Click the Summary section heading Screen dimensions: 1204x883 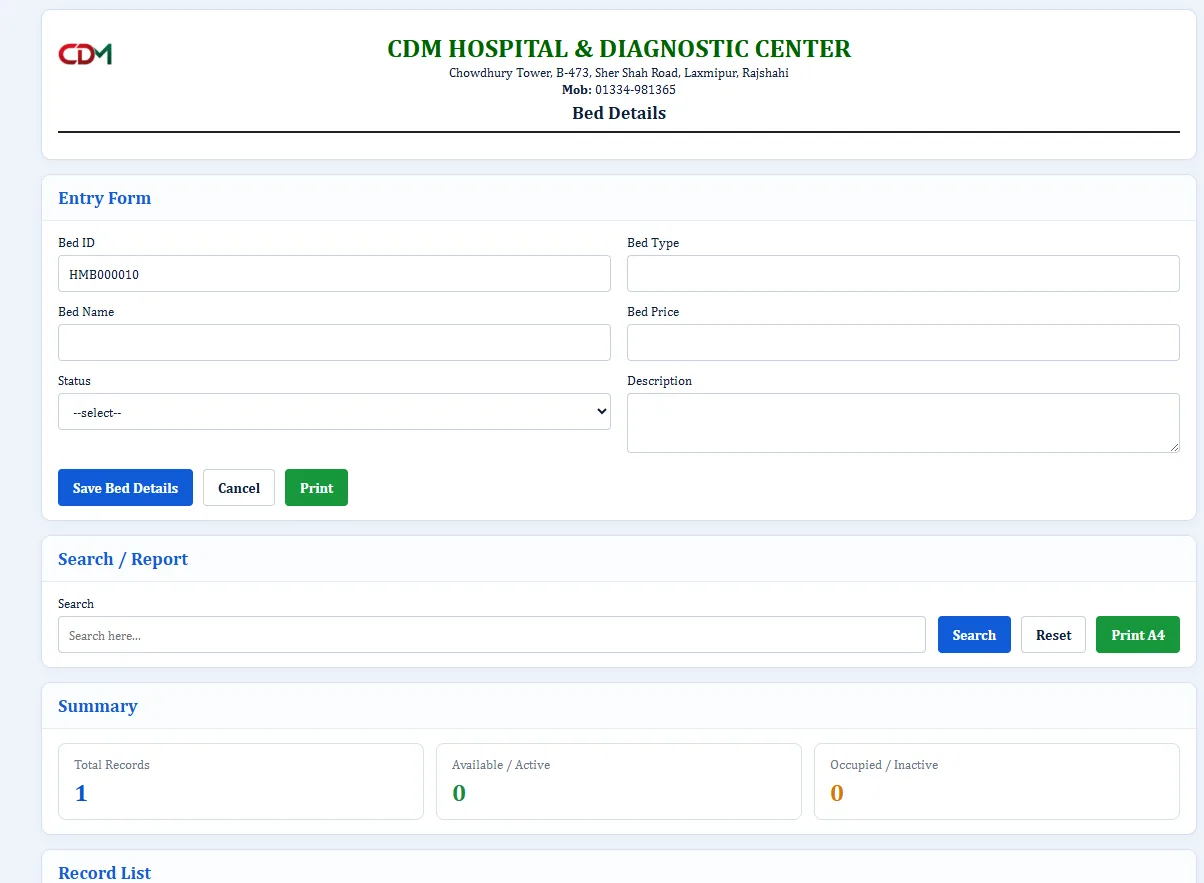(98, 706)
